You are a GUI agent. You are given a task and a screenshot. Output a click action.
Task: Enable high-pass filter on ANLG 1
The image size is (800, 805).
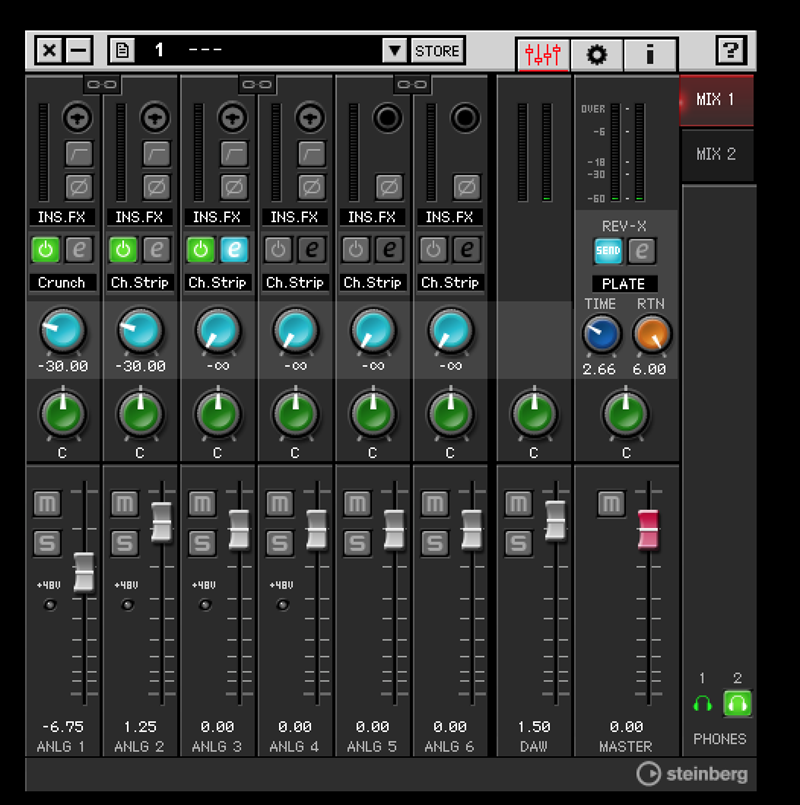click(x=79, y=153)
